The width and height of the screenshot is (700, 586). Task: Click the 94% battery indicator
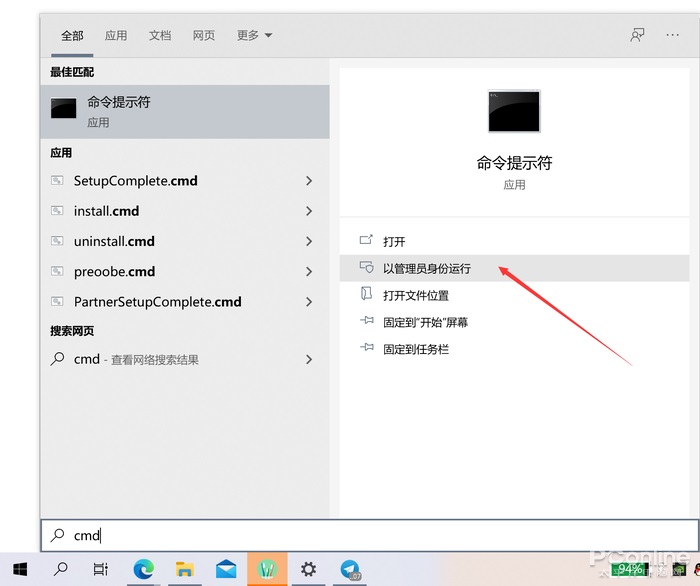629,569
